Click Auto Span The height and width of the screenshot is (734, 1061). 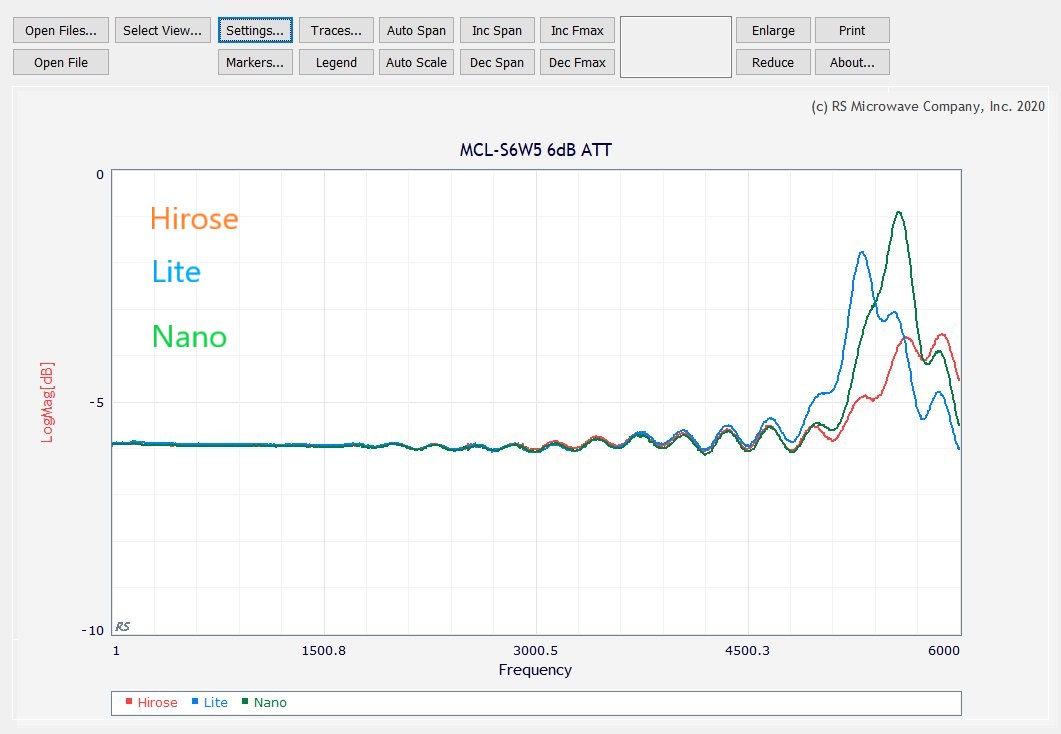(x=416, y=30)
